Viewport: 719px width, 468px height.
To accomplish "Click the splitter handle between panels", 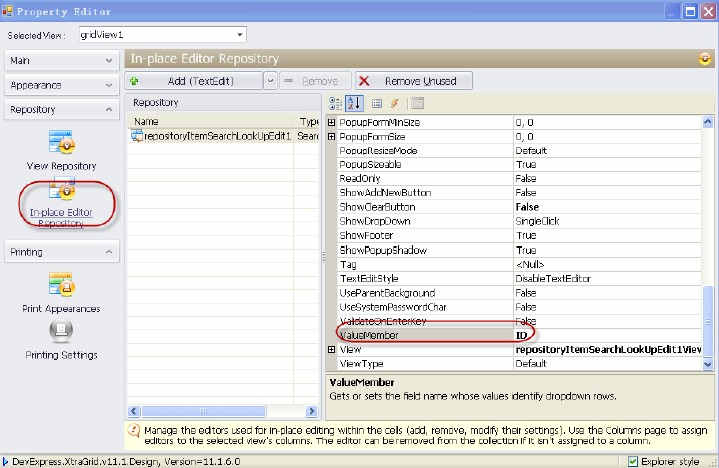I will click(x=324, y=257).
